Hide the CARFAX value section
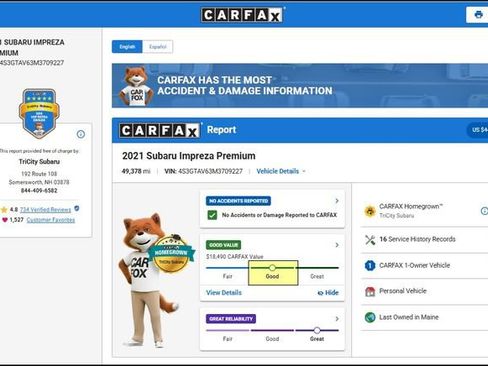The width and height of the screenshot is (488, 366). tap(328, 293)
